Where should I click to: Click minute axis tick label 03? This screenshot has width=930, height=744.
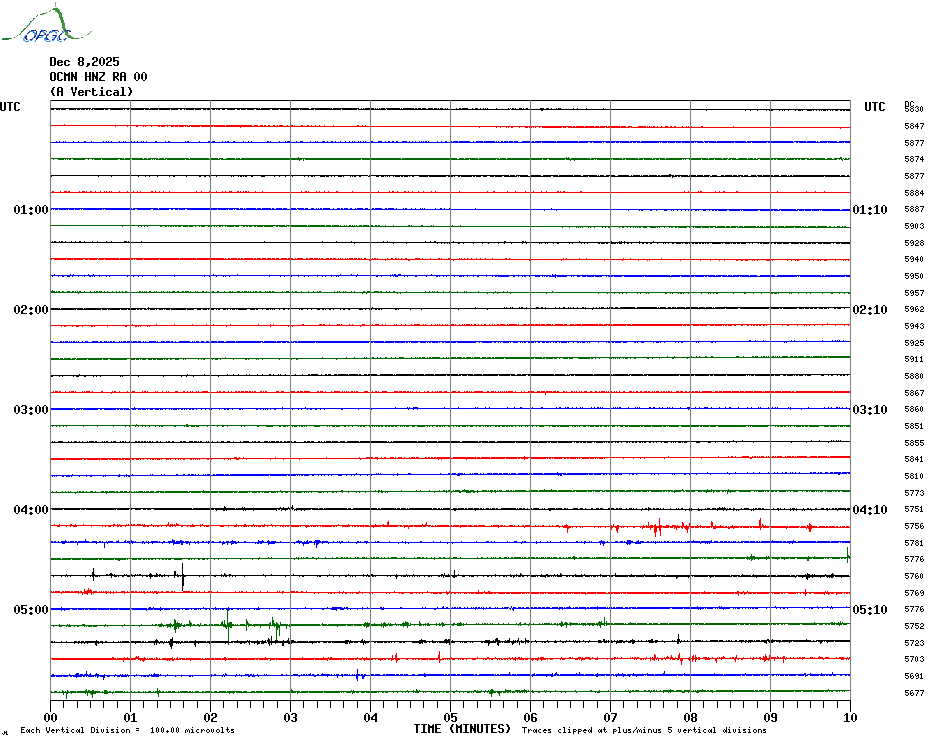click(290, 717)
